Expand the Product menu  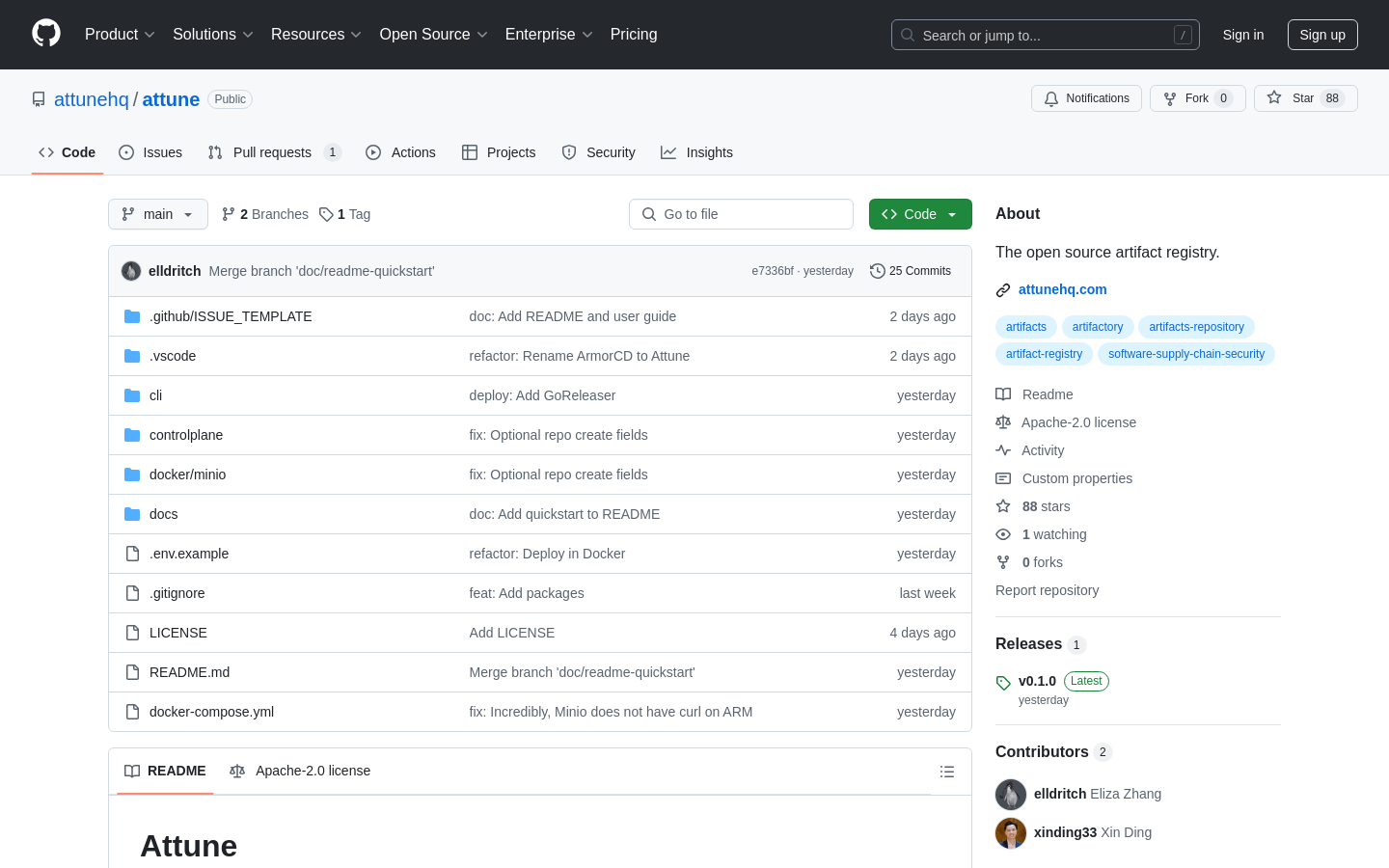[x=120, y=35]
